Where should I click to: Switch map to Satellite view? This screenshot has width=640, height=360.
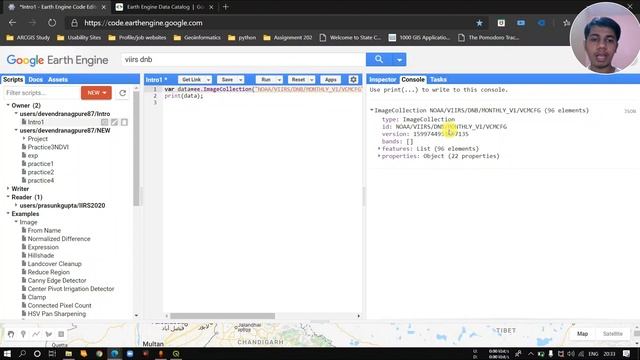point(613,333)
